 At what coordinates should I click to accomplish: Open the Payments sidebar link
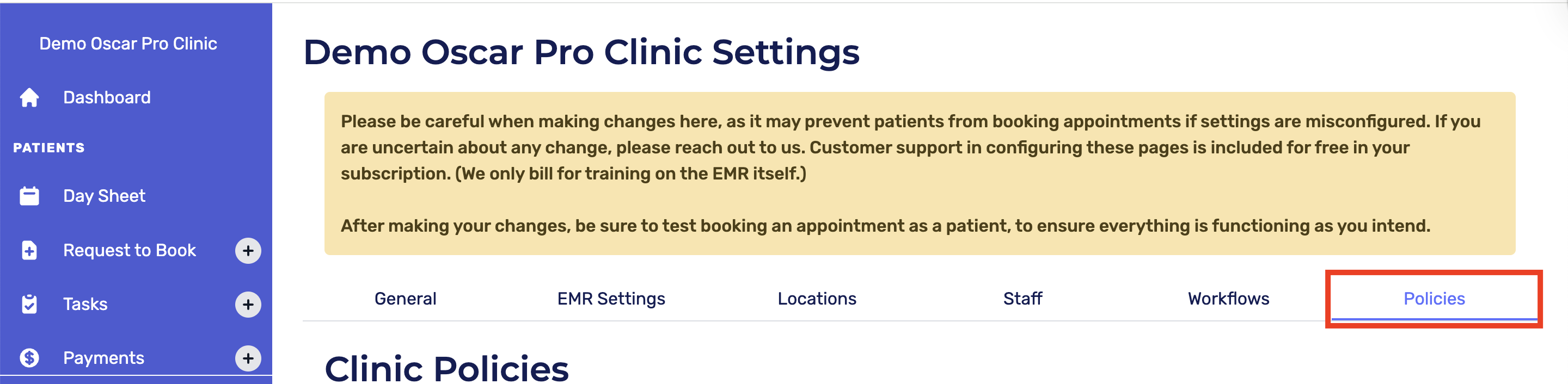(x=103, y=358)
